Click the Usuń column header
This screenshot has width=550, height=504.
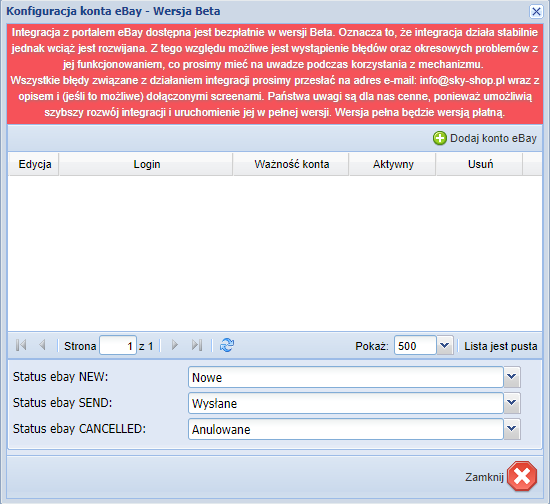click(479, 164)
